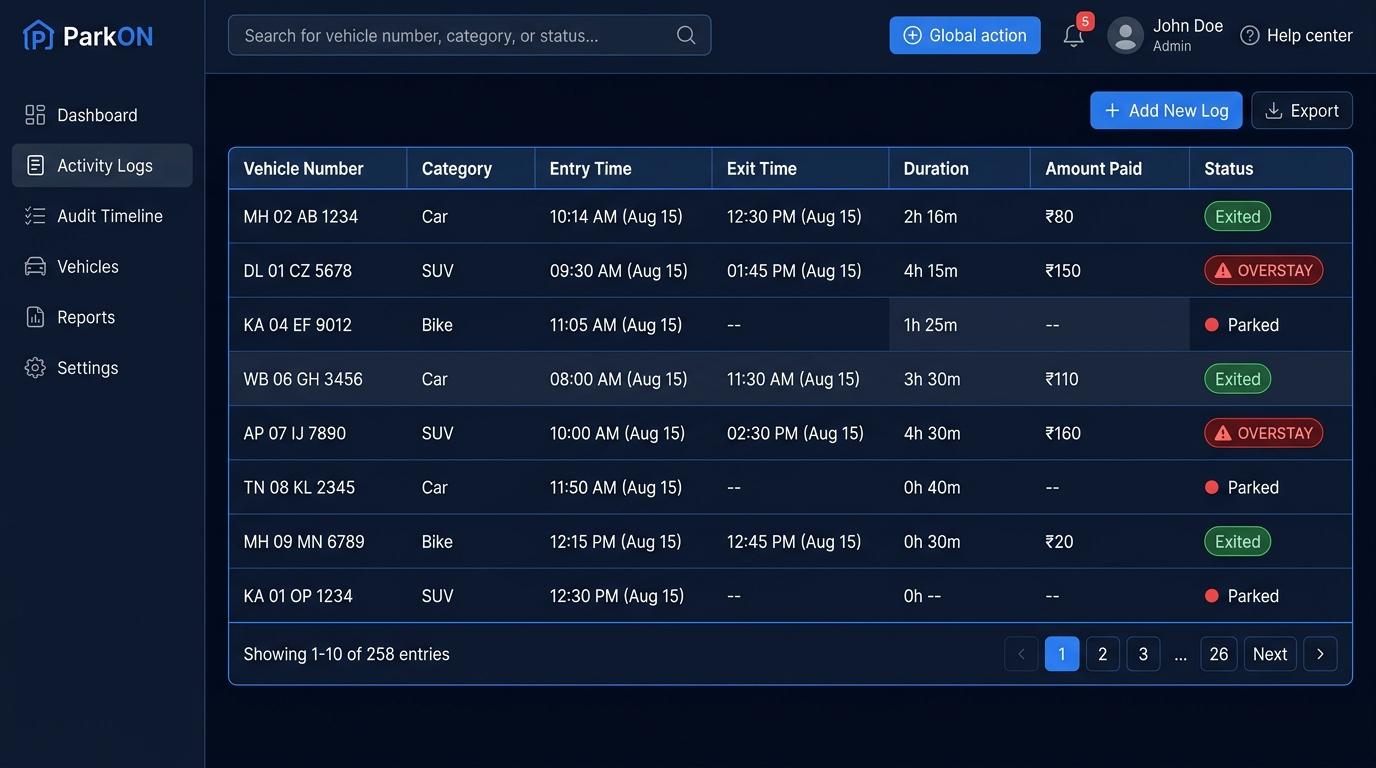Click the Reports chart icon

(x=35, y=317)
